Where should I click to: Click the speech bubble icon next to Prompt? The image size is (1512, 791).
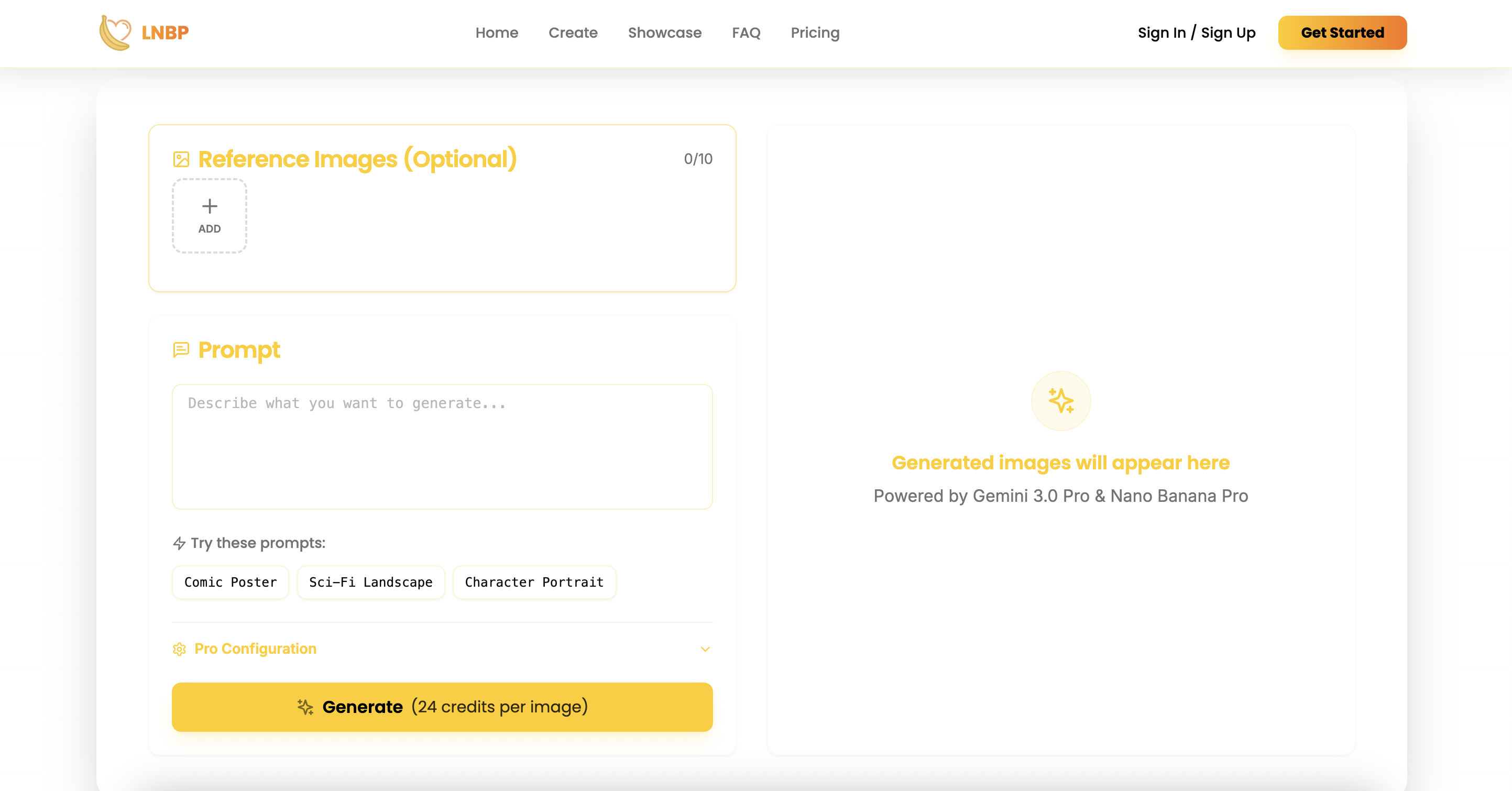click(x=181, y=349)
